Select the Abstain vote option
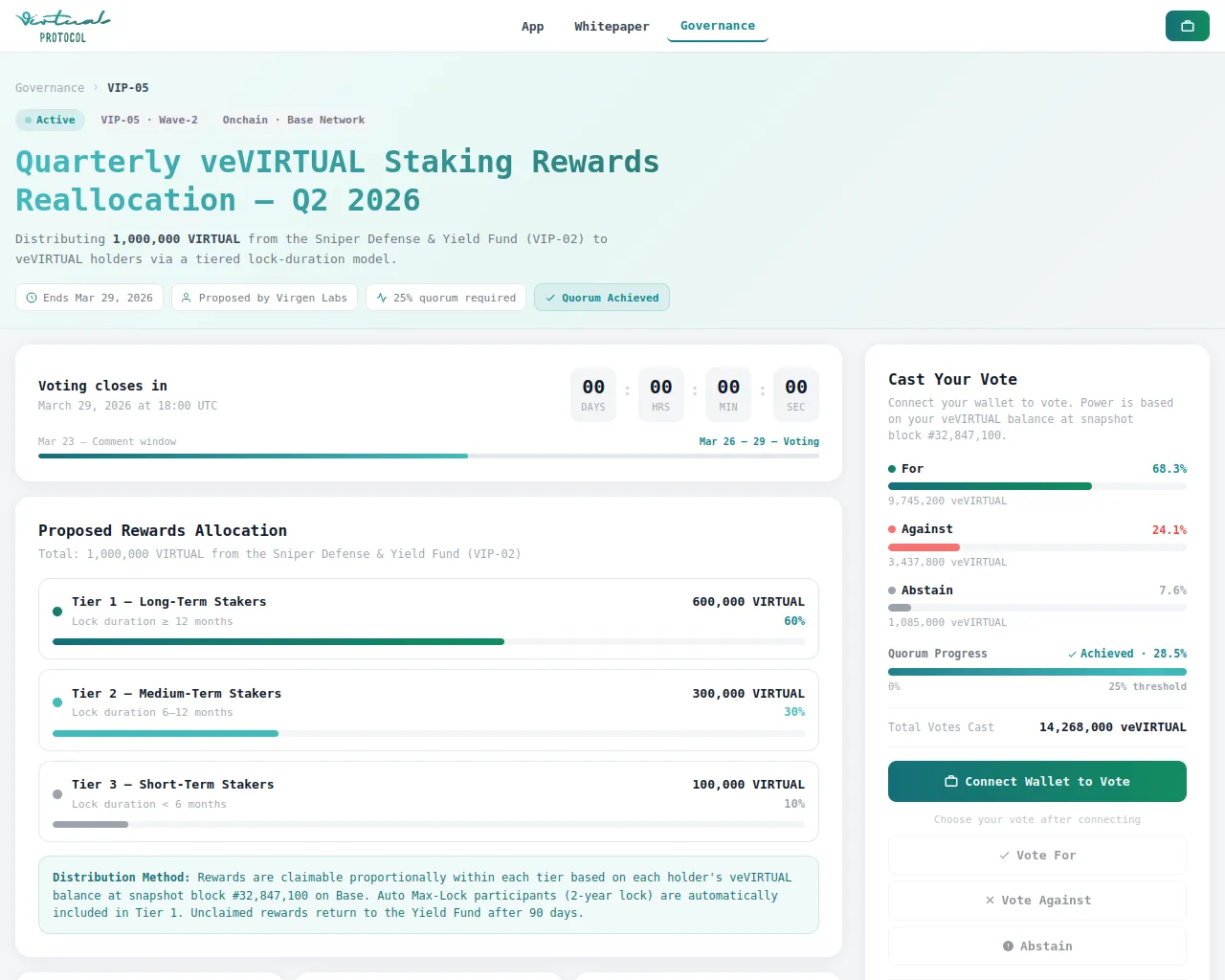Screen dimensions: 1225x980 1036,947
